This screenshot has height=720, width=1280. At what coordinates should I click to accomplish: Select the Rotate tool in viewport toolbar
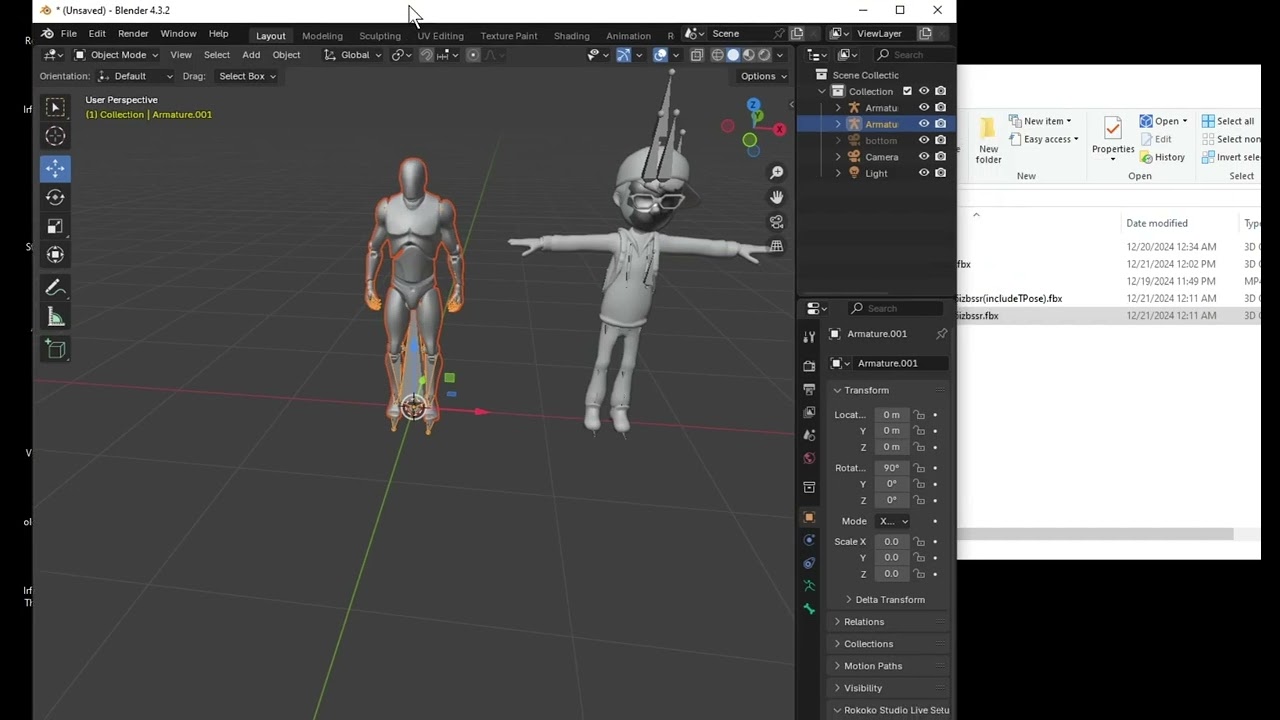point(55,197)
